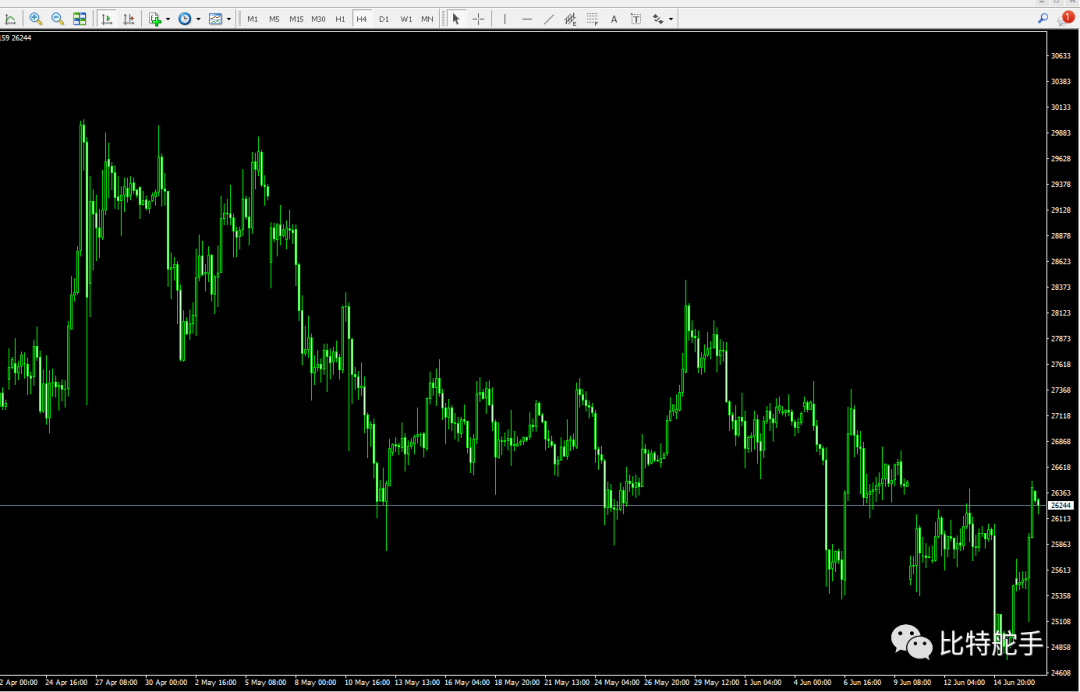Open chat notifications with red badge

click(x=1066, y=19)
